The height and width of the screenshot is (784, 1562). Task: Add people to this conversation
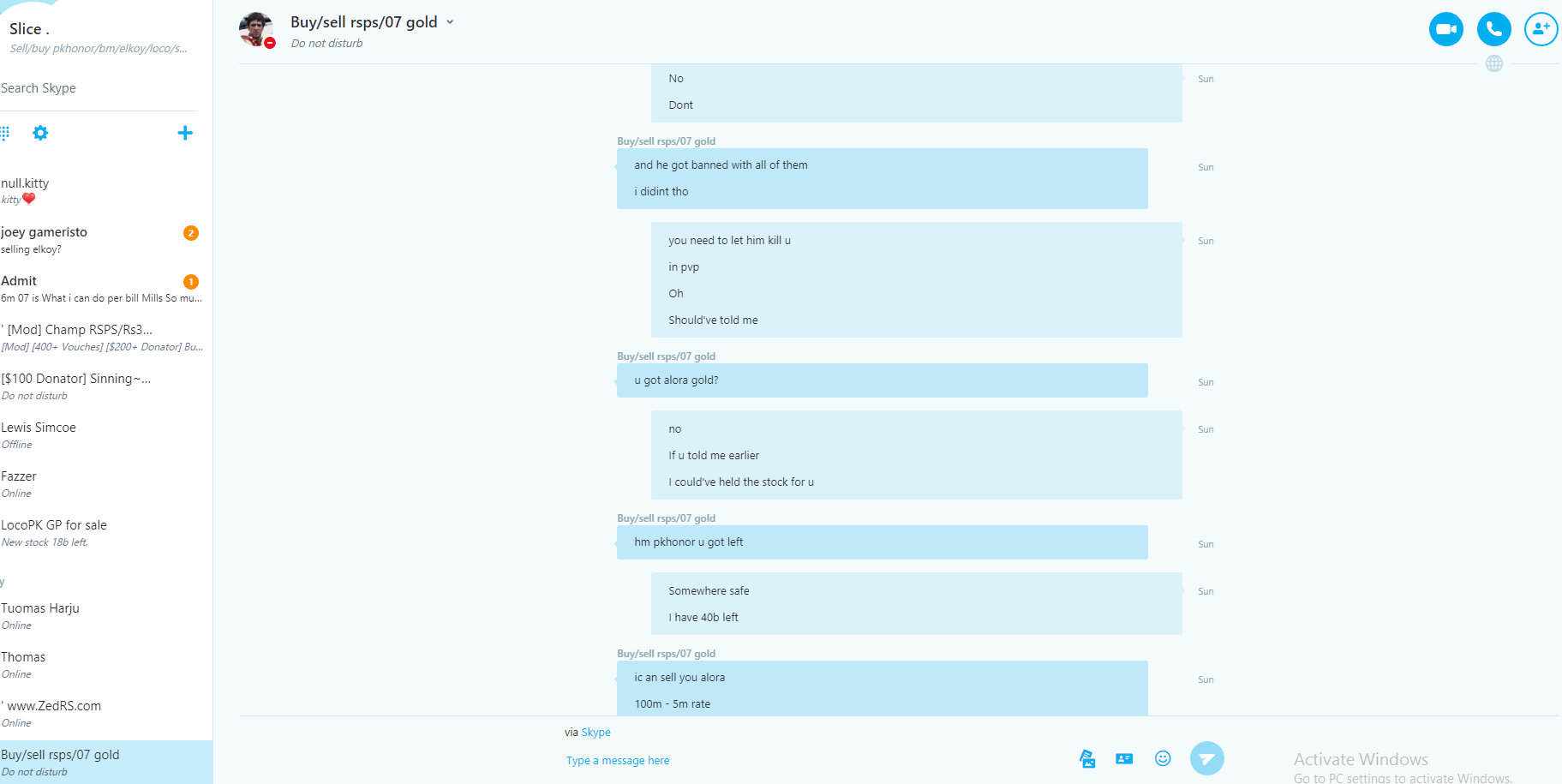(1541, 29)
